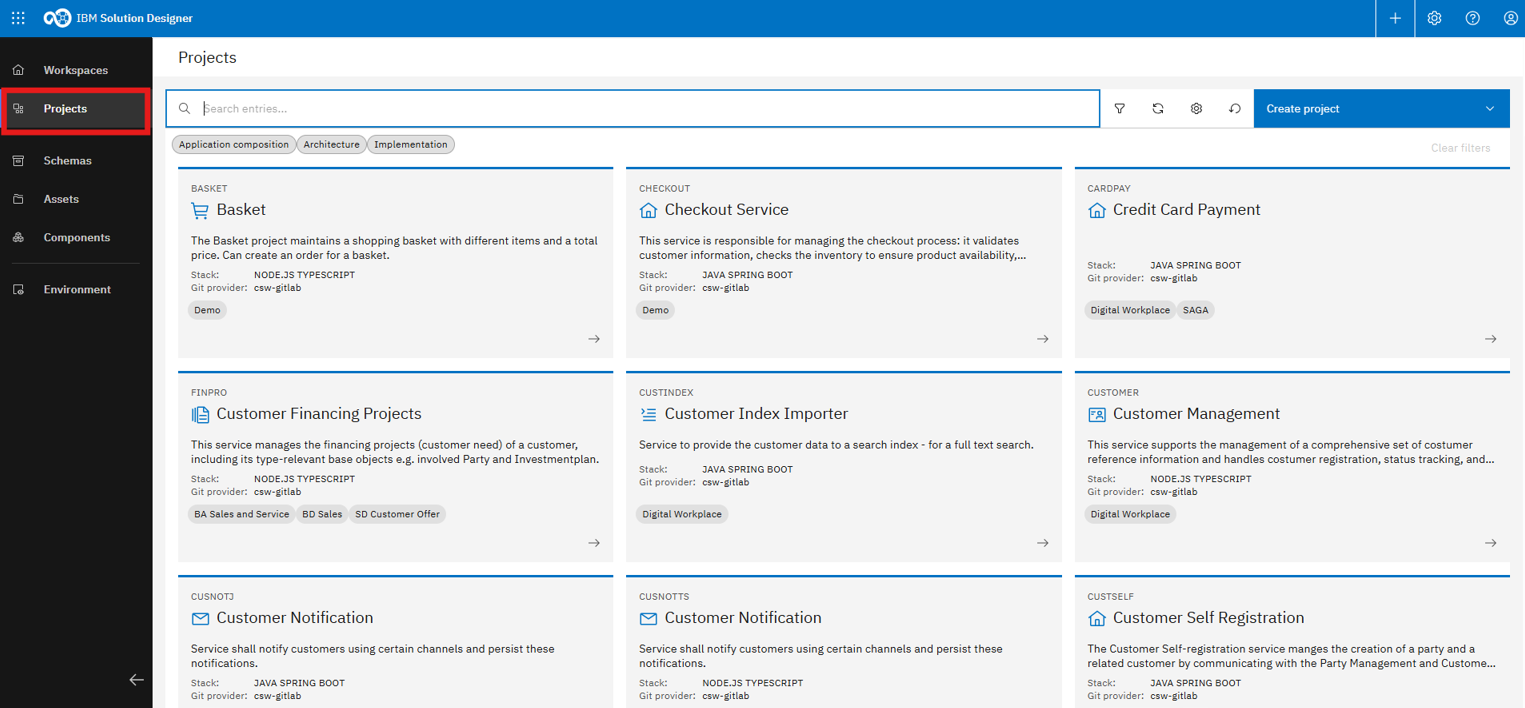Toggle the Architecture filter tag
Viewport: 1525px width, 708px height.
click(x=331, y=145)
